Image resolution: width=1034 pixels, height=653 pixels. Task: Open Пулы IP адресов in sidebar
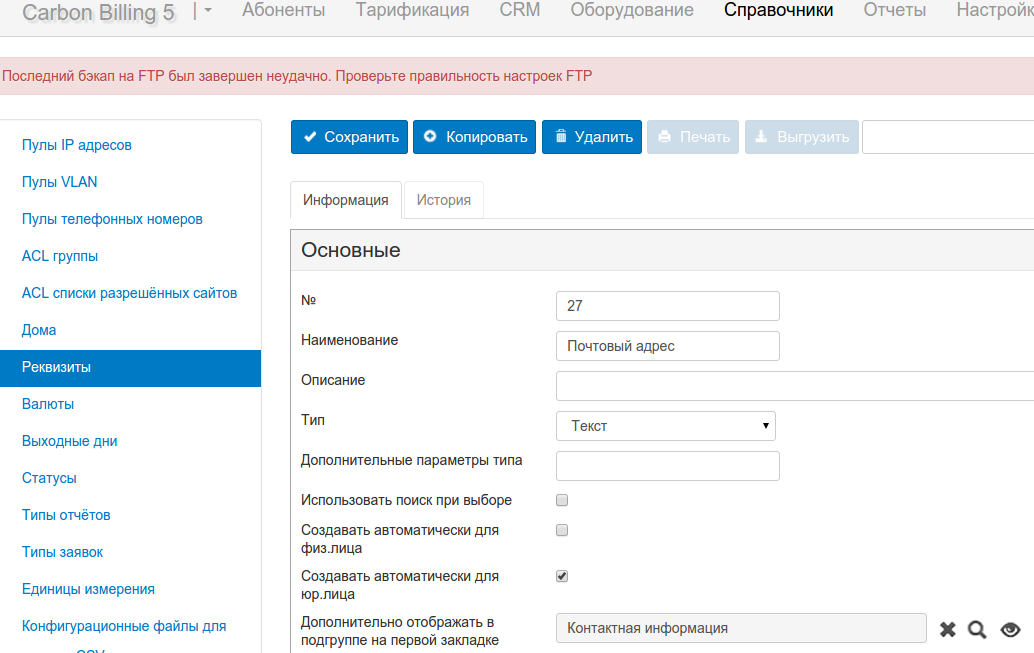77,145
